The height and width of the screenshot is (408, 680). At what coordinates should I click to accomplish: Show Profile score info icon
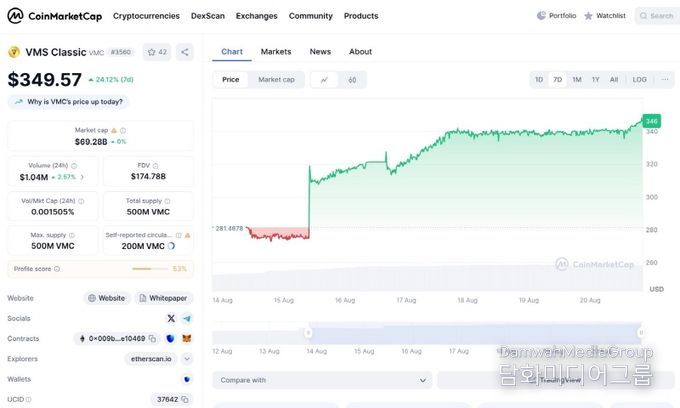point(57,269)
